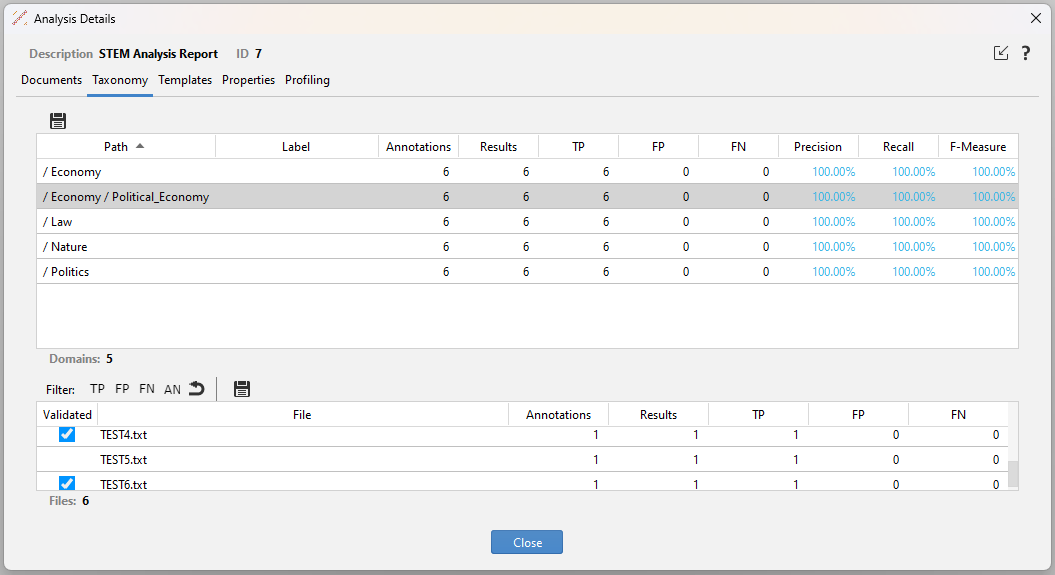This screenshot has height=575, width=1055.
Task: Apply the AN filter
Action: 172,389
